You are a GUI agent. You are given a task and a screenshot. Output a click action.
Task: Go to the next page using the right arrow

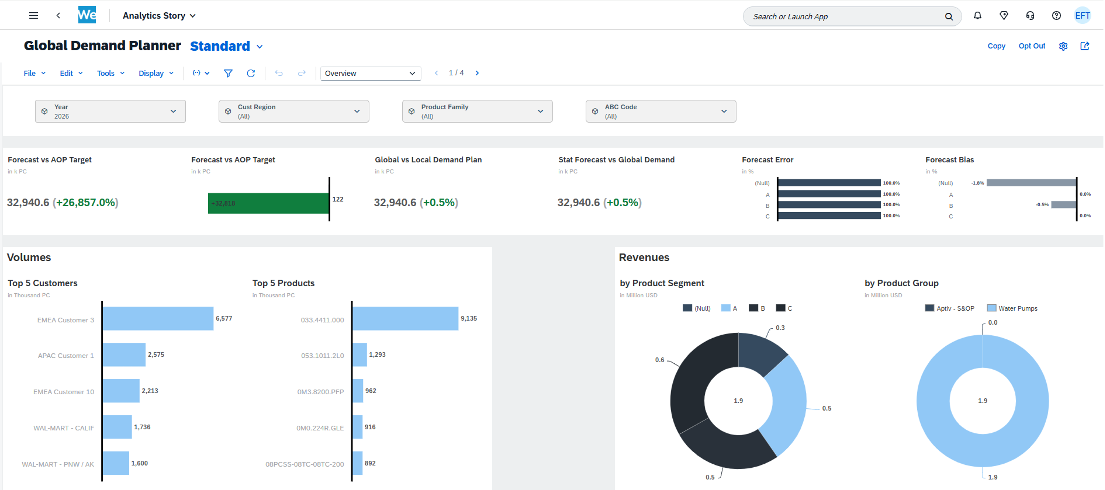pyautogui.click(x=477, y=73)
